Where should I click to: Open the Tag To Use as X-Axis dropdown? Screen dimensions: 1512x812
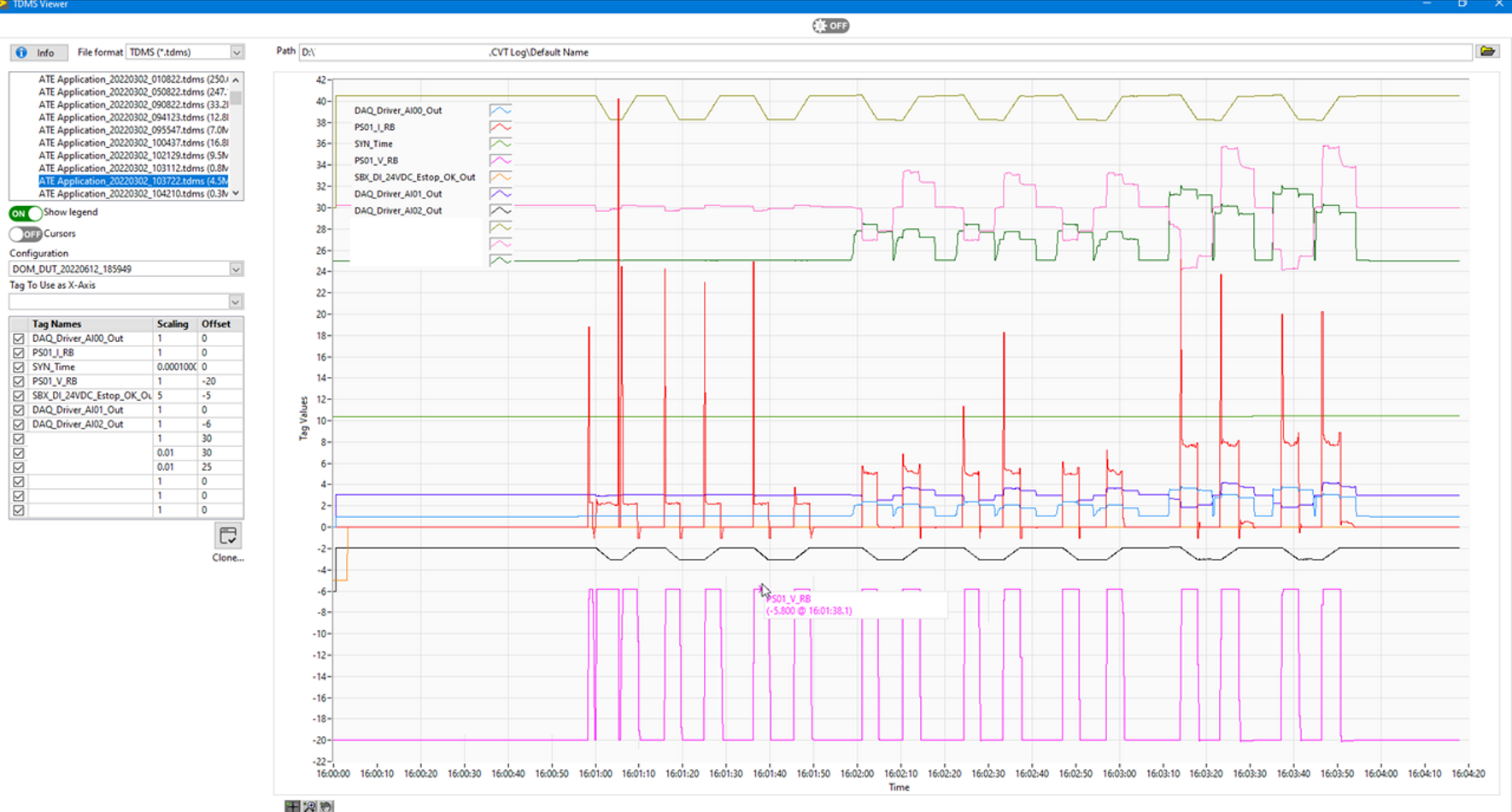click(x=236, y=302)
